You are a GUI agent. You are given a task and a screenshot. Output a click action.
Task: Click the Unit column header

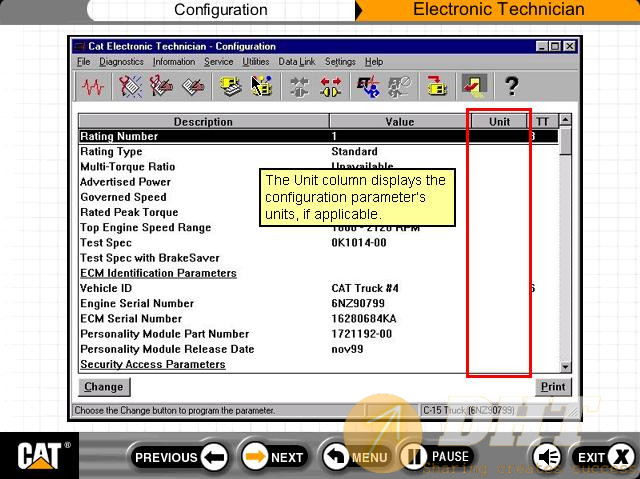pyautogui.click(x=499, y=122)
